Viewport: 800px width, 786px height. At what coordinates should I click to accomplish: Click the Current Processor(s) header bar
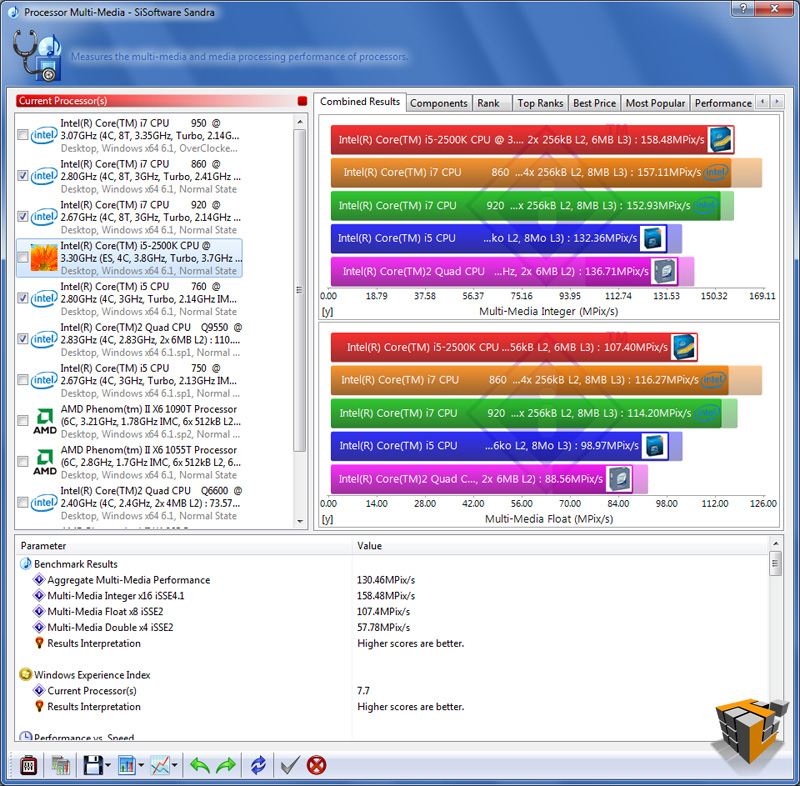coord(155,101)
